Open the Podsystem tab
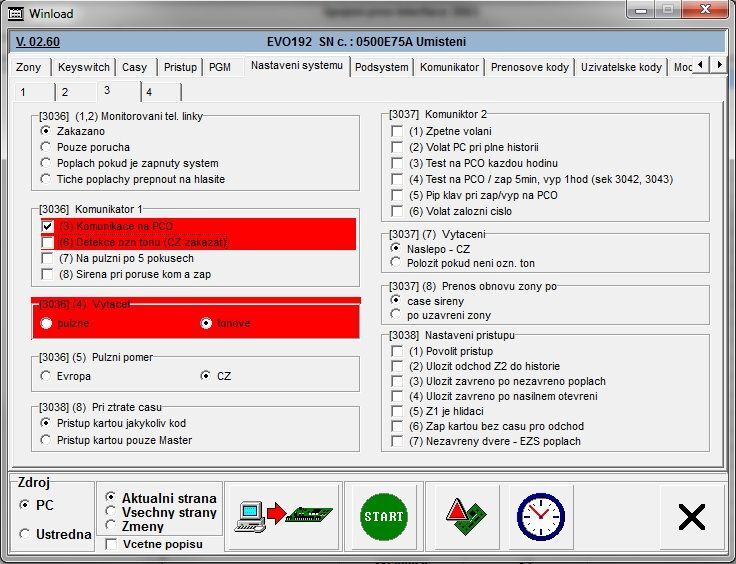Viewport: 736px width, 564px height. pyautogui.click(x=381, y=67)
